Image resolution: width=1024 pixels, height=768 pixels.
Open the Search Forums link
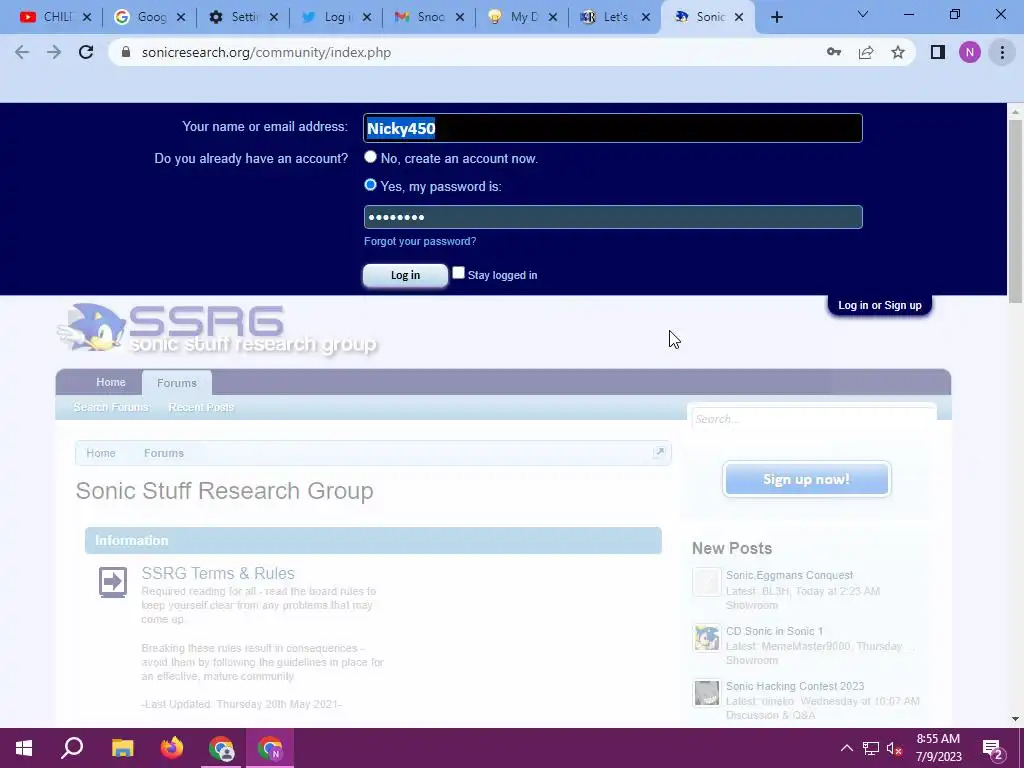point(111,408)
